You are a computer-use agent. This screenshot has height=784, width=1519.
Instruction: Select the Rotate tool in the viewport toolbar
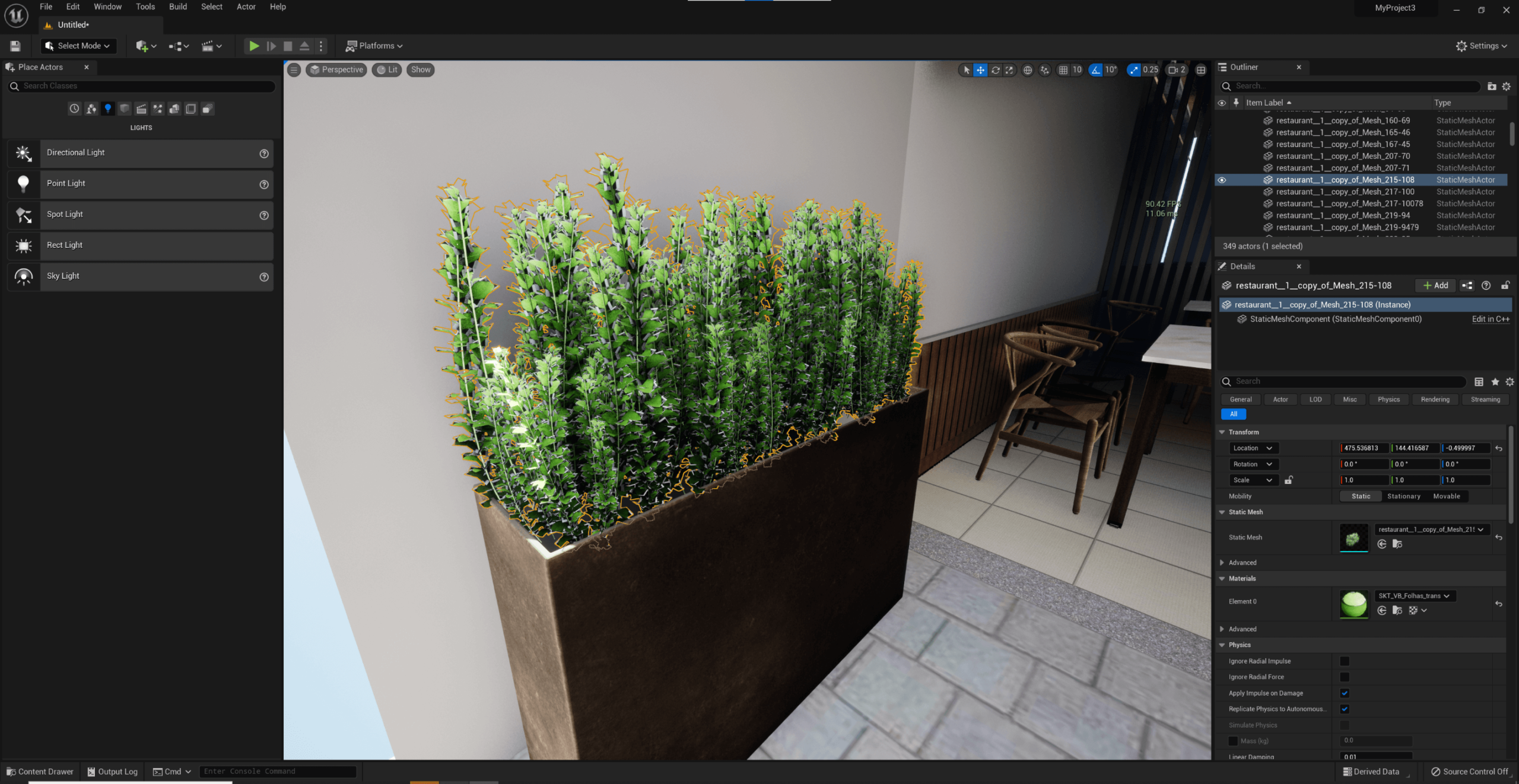pyautogui.click(x=996, y=69)
